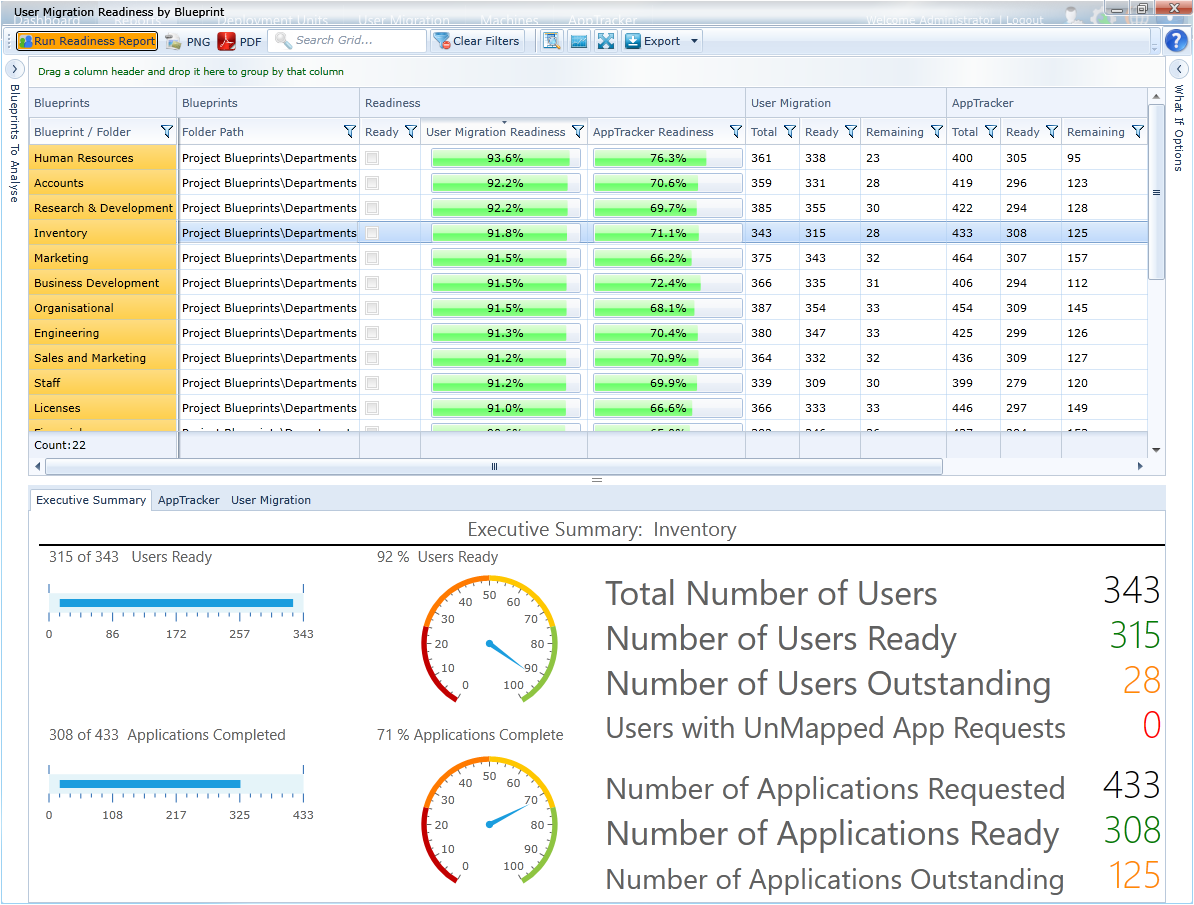This screenshot has width=1194, height=905.
Task: Click the grid zoom view icon
Action: (551, 41)
